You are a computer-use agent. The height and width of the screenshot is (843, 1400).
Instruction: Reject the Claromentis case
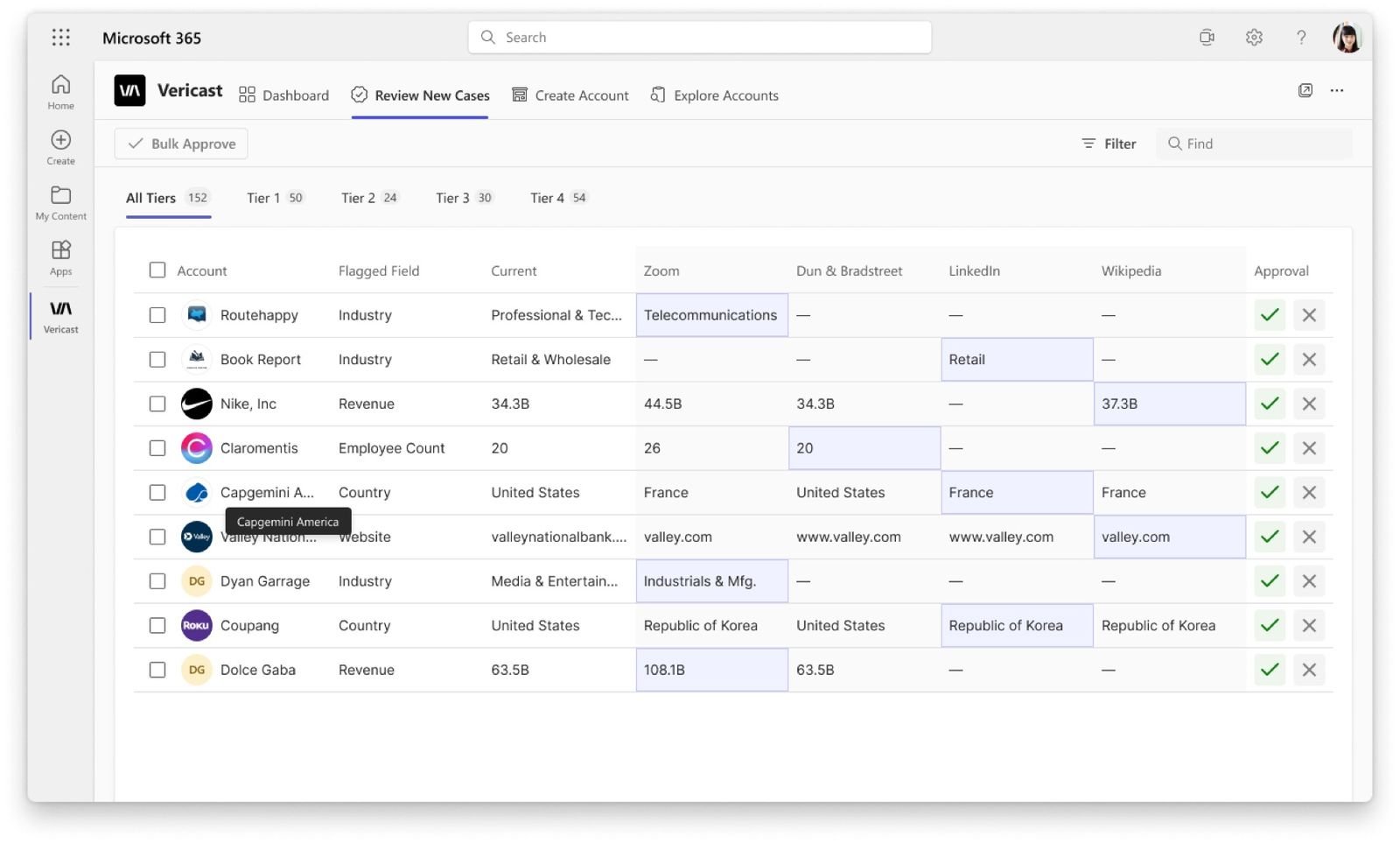click(x=1309, y=448)
